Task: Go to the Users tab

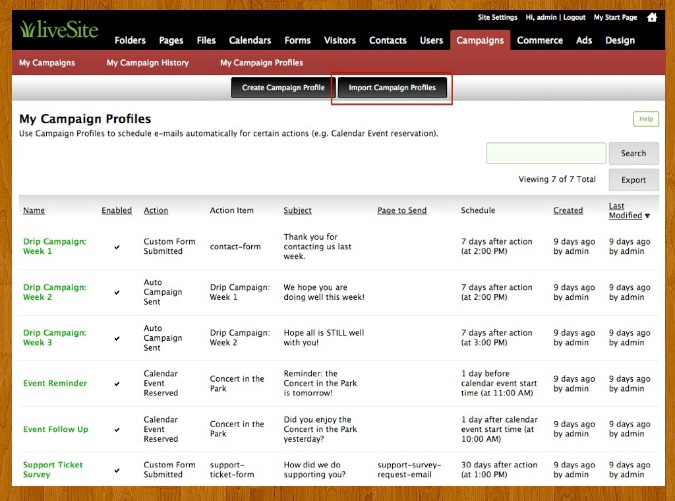Action: (x=431, y=40)
